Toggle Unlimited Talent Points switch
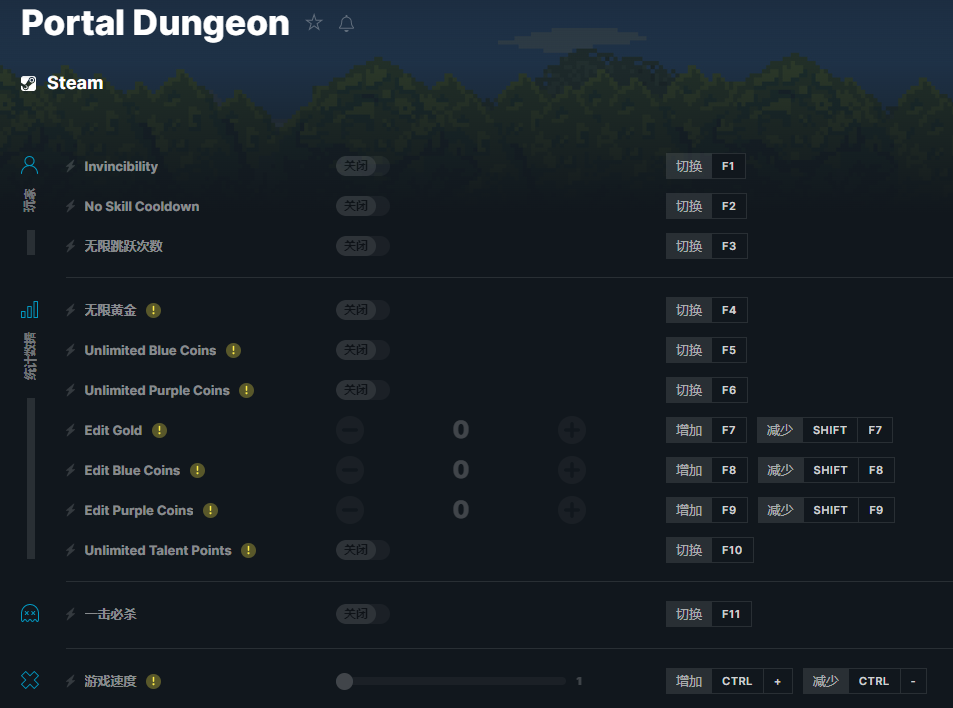This screenshot has height=708, width=953. pos(363,550)
